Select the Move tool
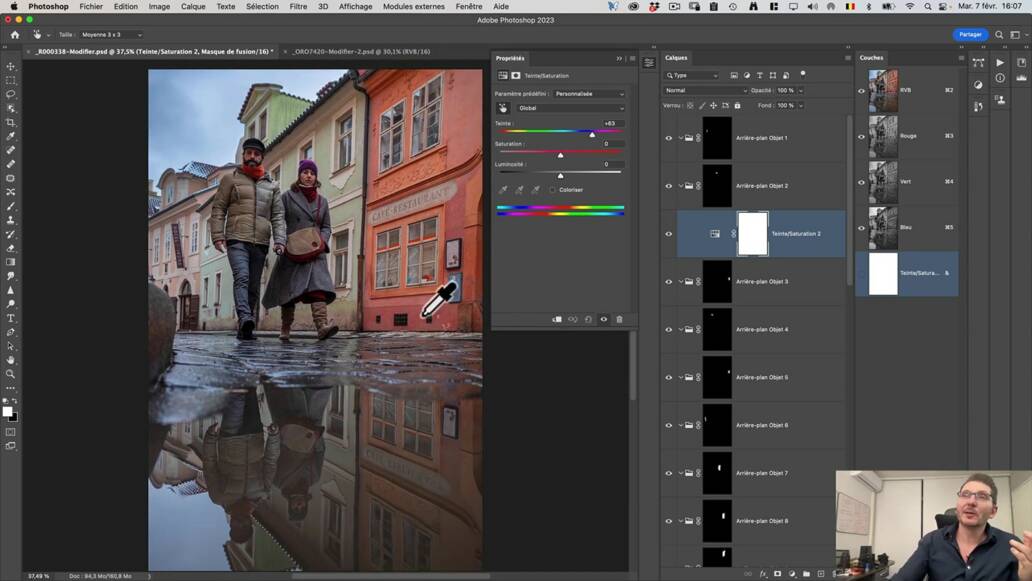 pos(11,66)
